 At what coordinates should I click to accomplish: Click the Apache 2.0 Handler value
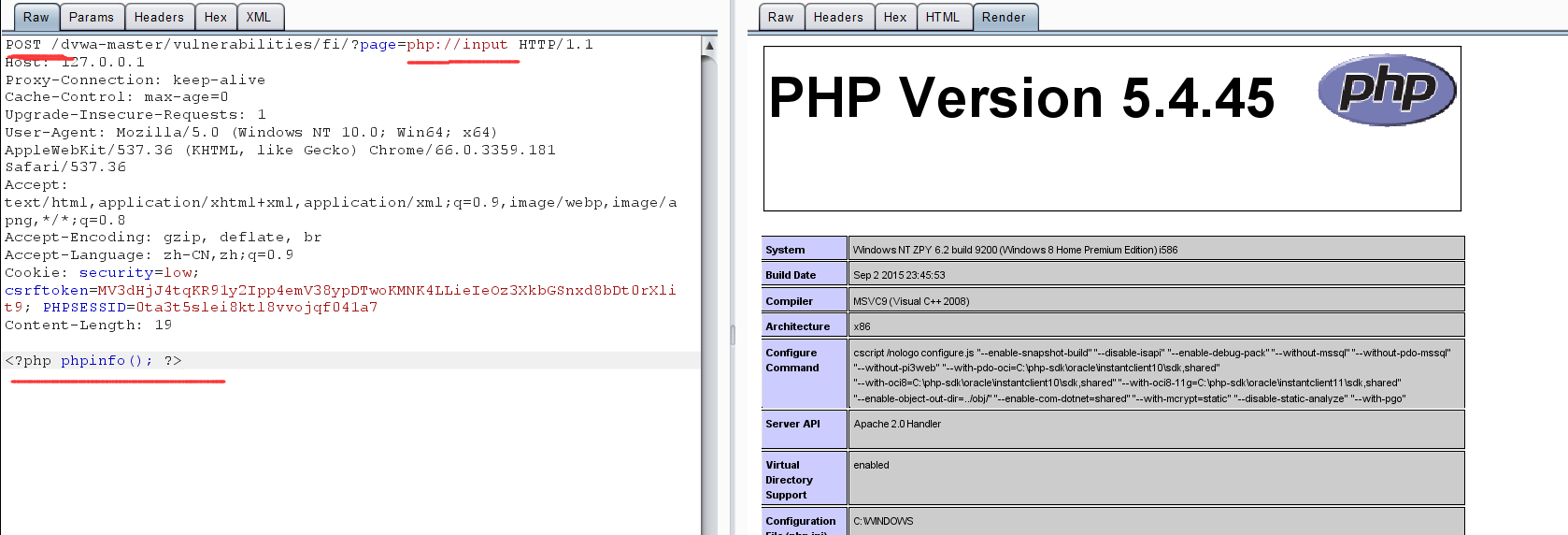(x=897, y=424)
